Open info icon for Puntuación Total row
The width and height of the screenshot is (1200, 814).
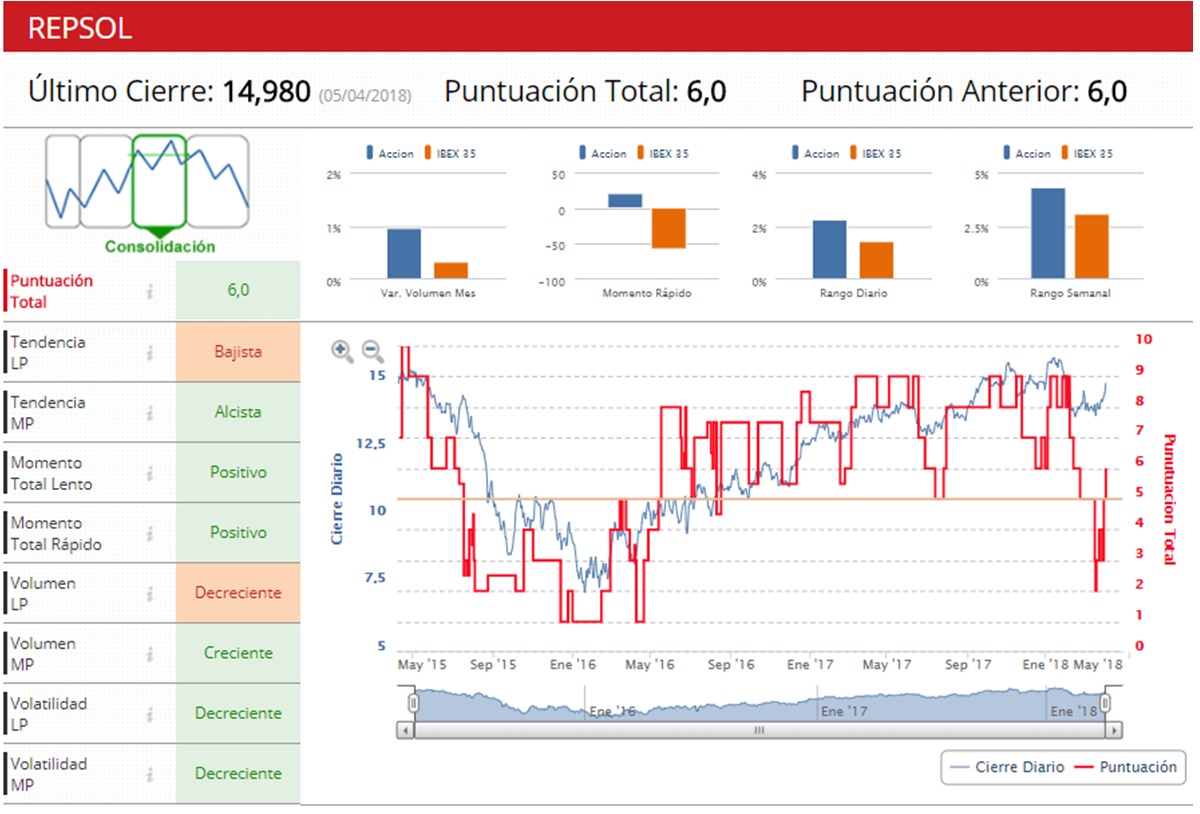(149, 292)
